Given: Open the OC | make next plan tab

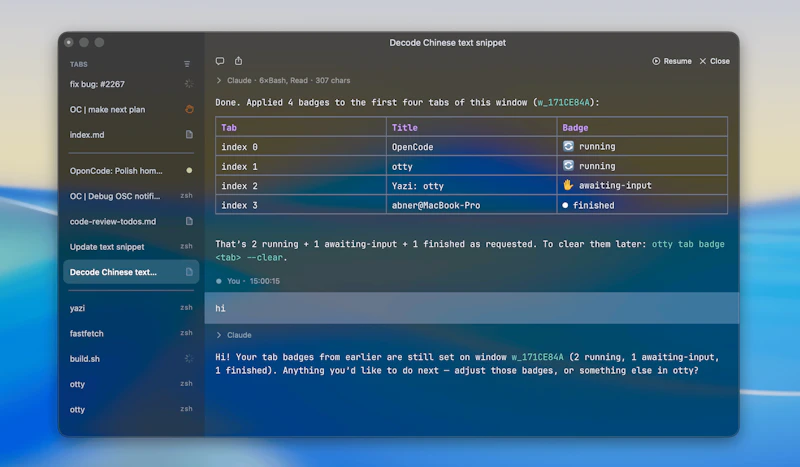Looking at the screenshot, I should pyautogui.click(x=131, y=109).
